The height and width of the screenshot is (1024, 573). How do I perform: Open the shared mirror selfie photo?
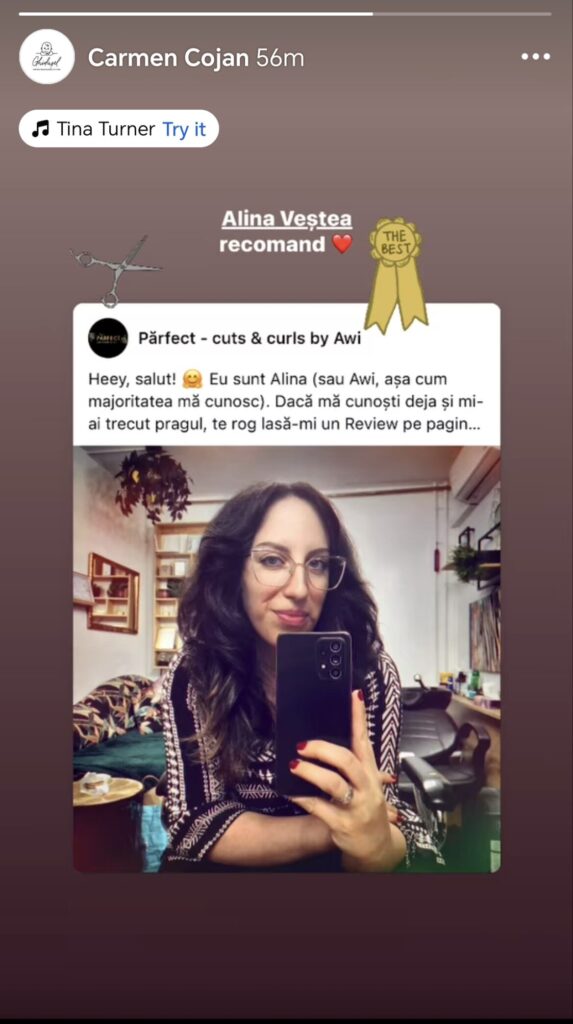287,659
